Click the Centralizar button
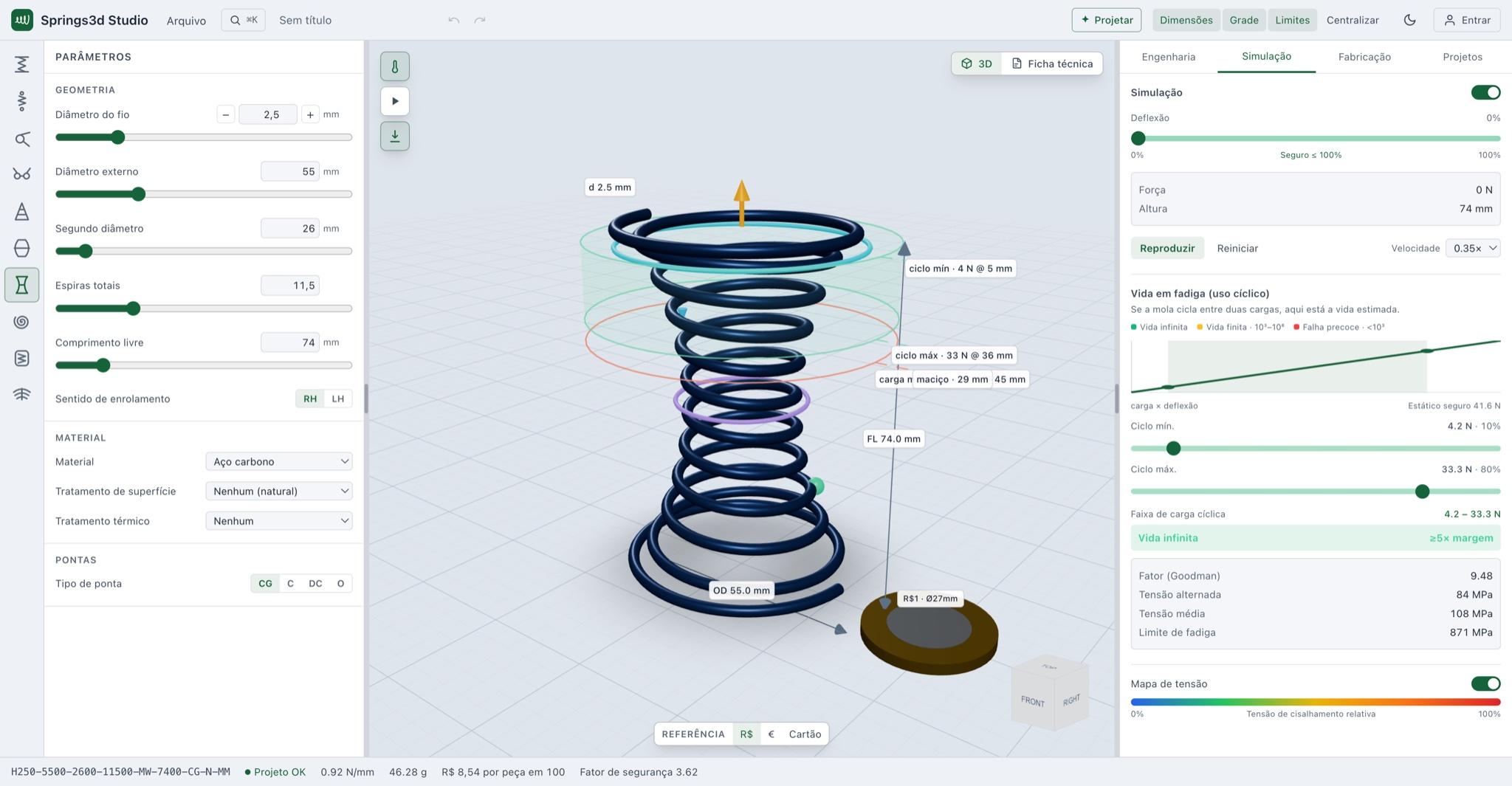The height and width of the screenshot is (786, 1512). pyautogui.click(x=1353, y=20)
